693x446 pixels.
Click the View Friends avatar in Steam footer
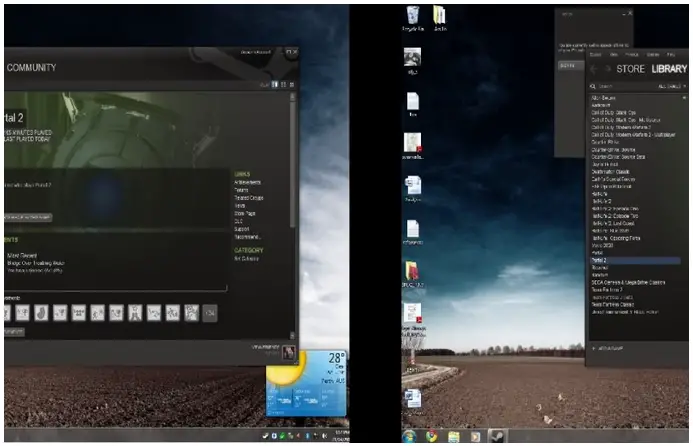[x=289, y=352]
